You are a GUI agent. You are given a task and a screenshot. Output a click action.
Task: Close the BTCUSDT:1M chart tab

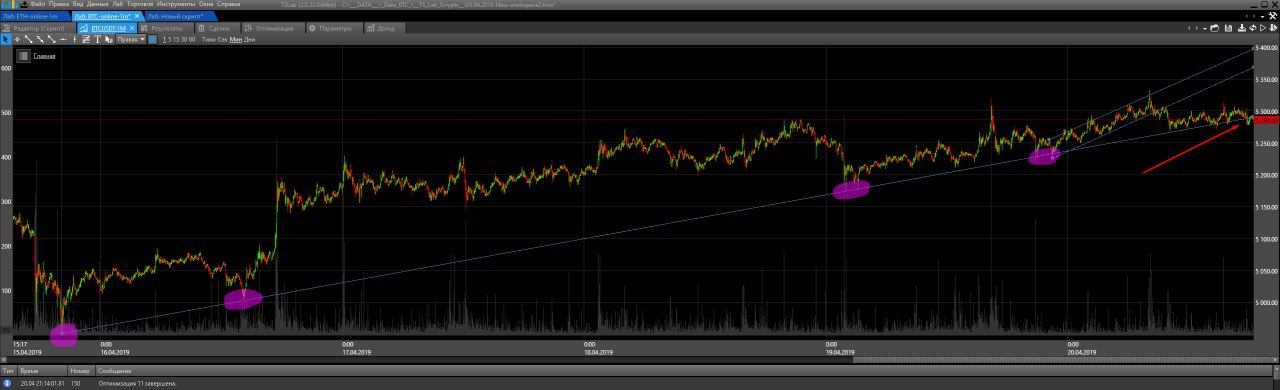tap(131, 28)
